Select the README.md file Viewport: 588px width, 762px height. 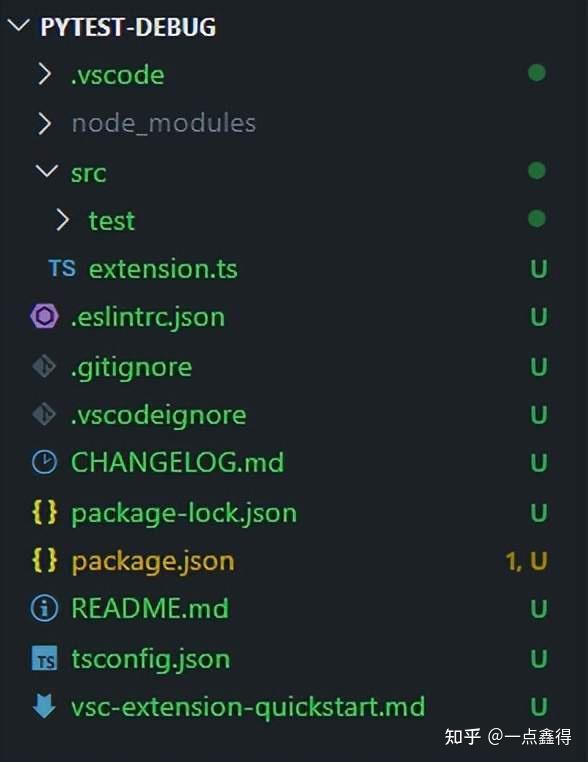tap(150, 608)
